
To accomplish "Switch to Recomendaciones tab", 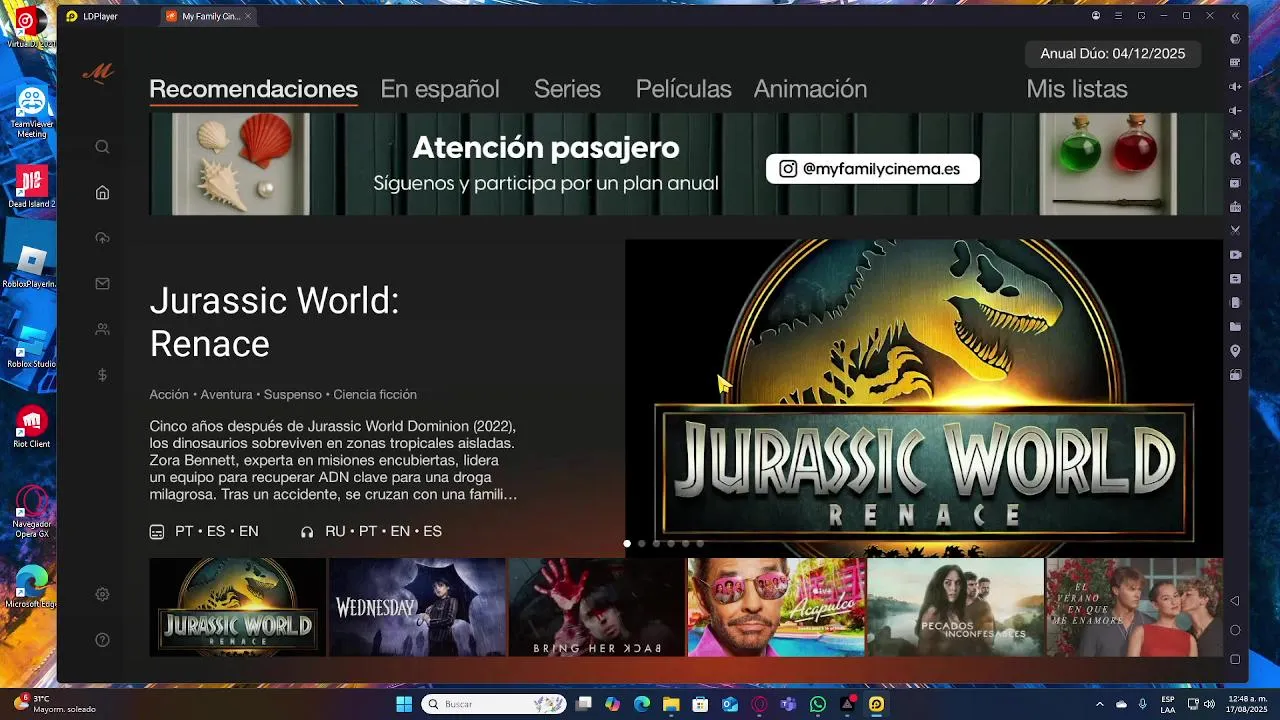I will click(253, 89).
